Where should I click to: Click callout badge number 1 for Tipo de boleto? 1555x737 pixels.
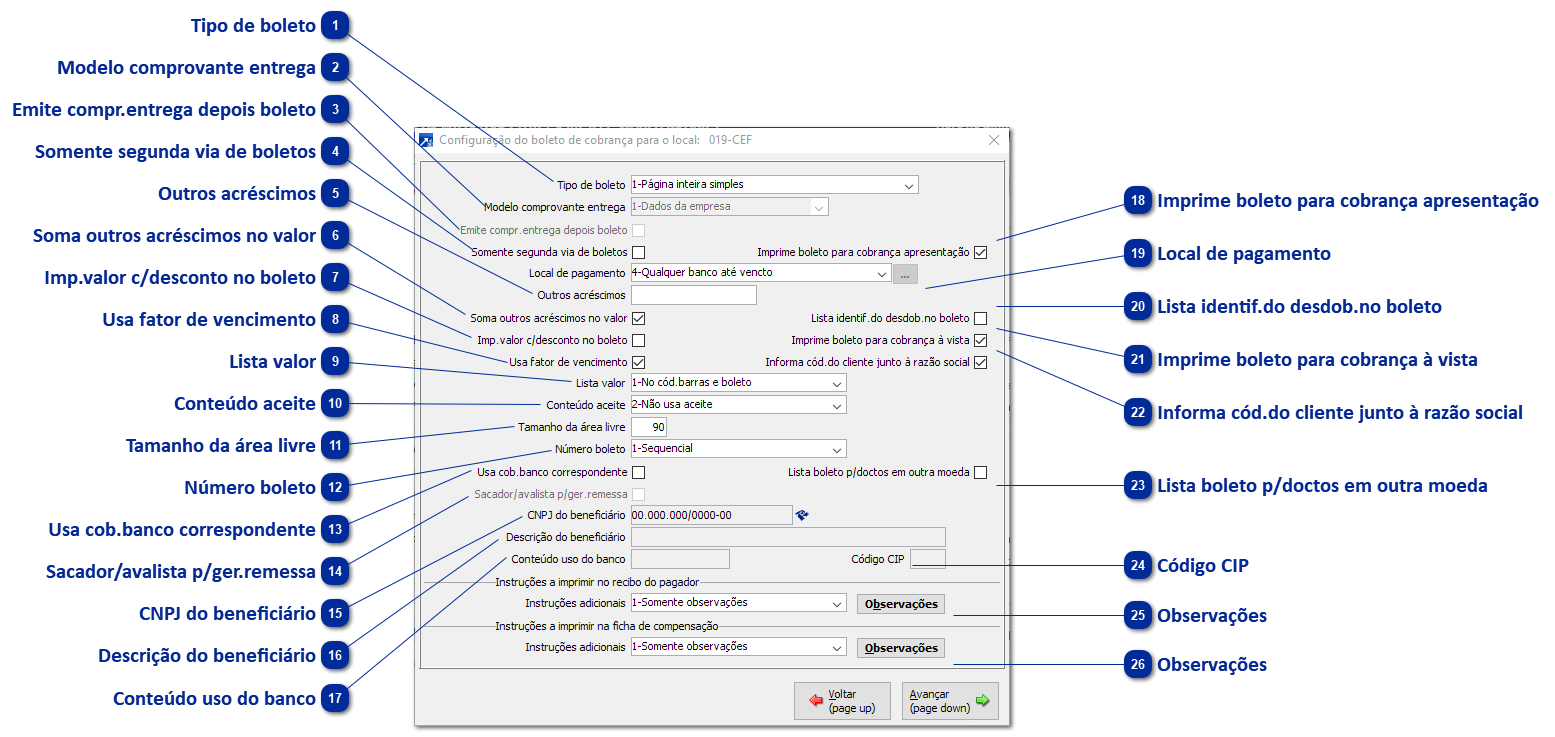click(336, 25)
